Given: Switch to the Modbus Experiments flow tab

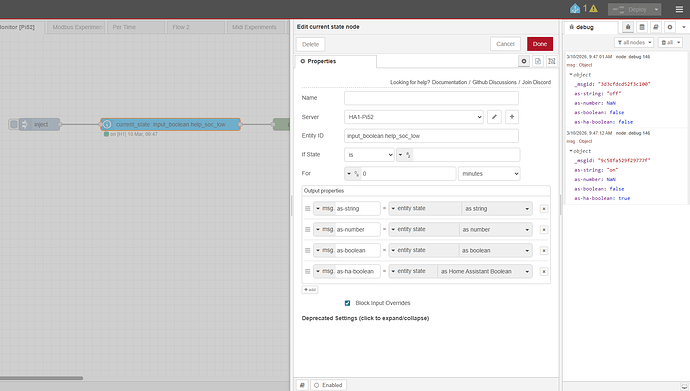Looking at the screenshot, I should (x=76, y=27).
